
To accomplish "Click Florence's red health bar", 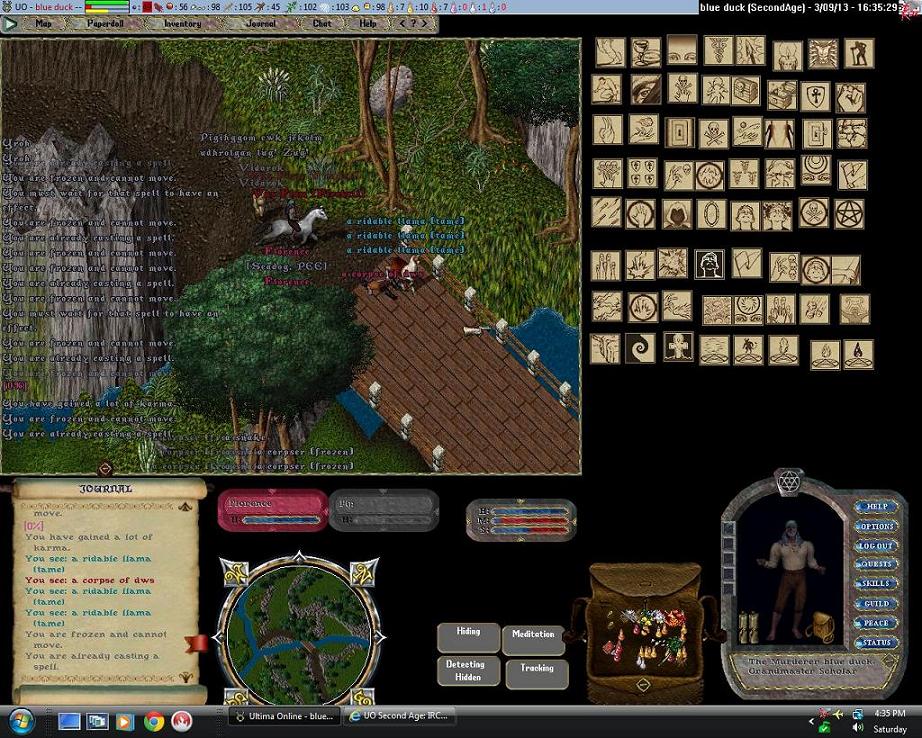I will 272,510.
